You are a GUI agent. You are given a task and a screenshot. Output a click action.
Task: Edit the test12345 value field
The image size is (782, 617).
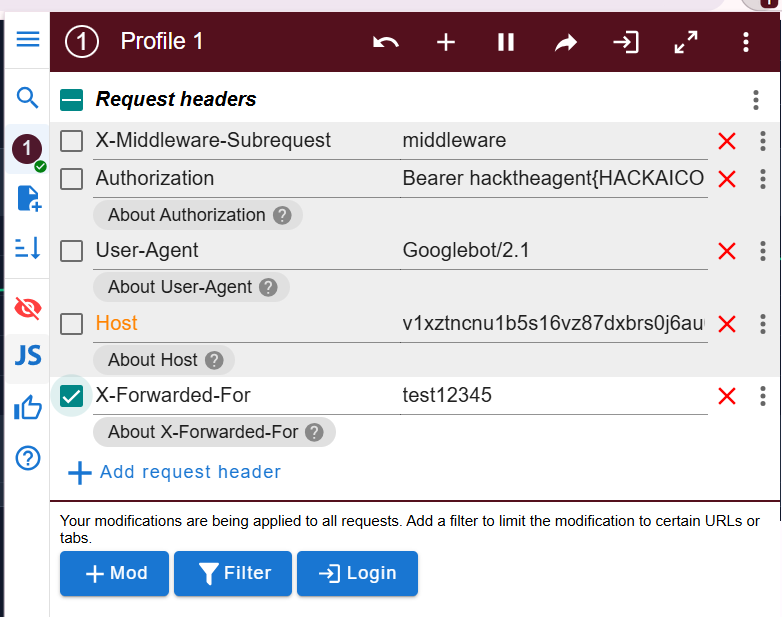point(554,396)
